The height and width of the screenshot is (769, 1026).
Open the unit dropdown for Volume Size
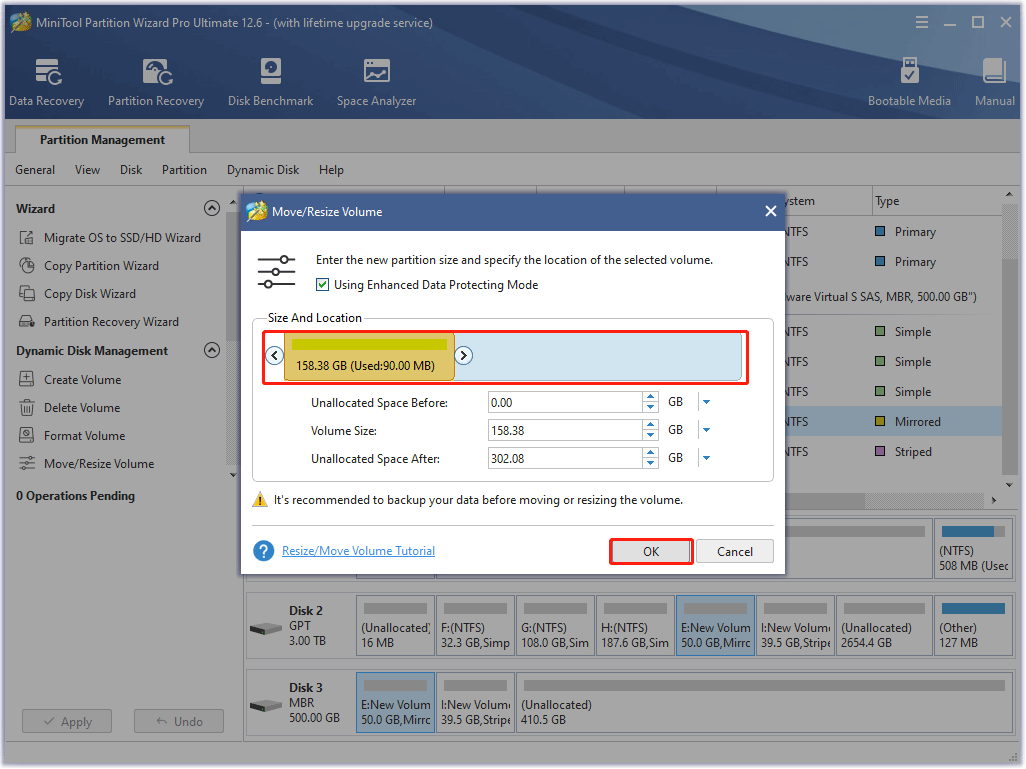pos(706,430)
